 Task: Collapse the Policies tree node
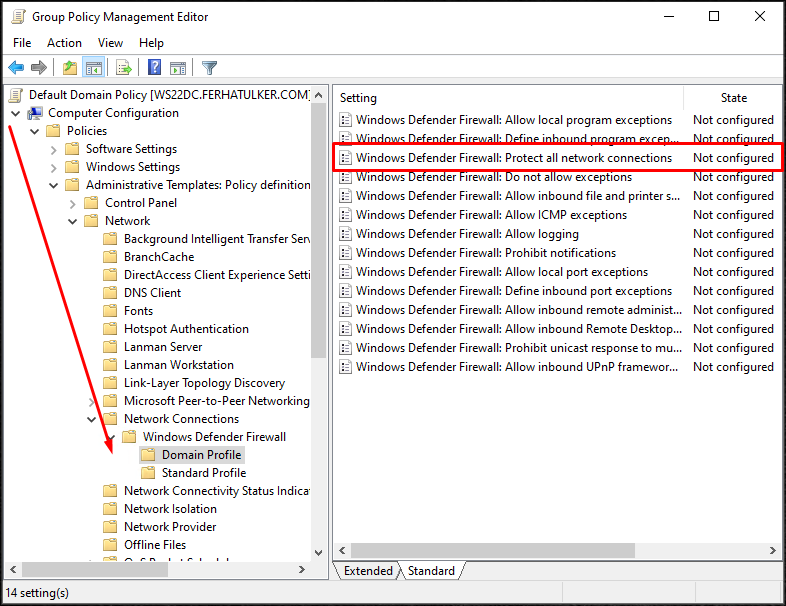click(35, 131)
